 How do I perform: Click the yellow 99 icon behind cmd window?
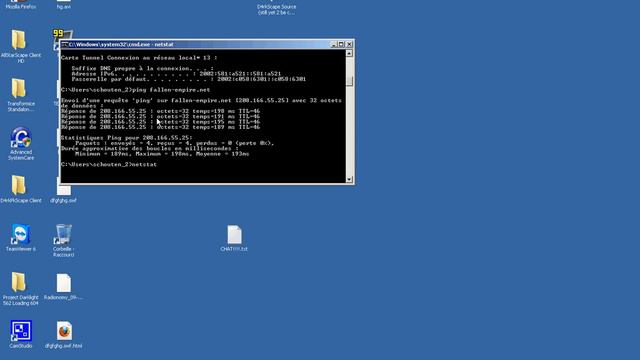(x=58, y=33)
